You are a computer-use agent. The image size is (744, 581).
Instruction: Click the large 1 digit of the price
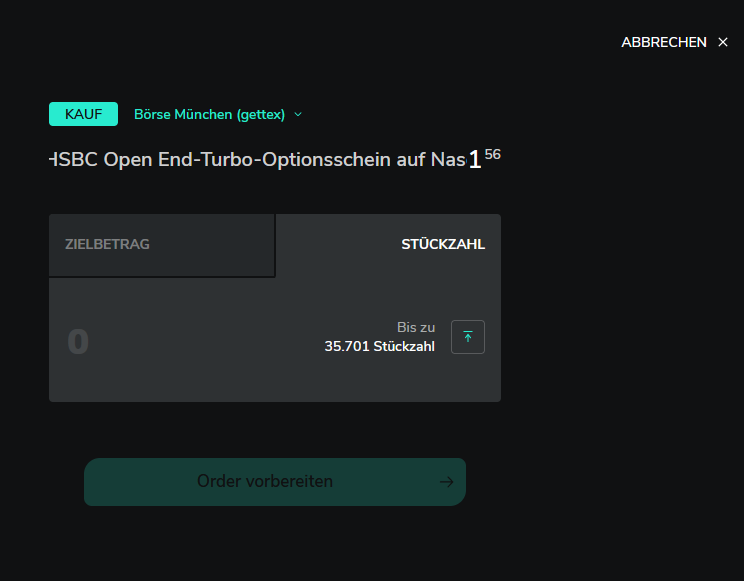point(475,160)
